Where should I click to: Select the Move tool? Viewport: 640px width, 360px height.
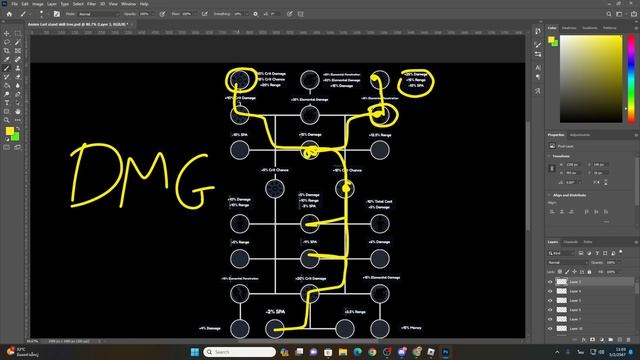click(x=7, y=33)
